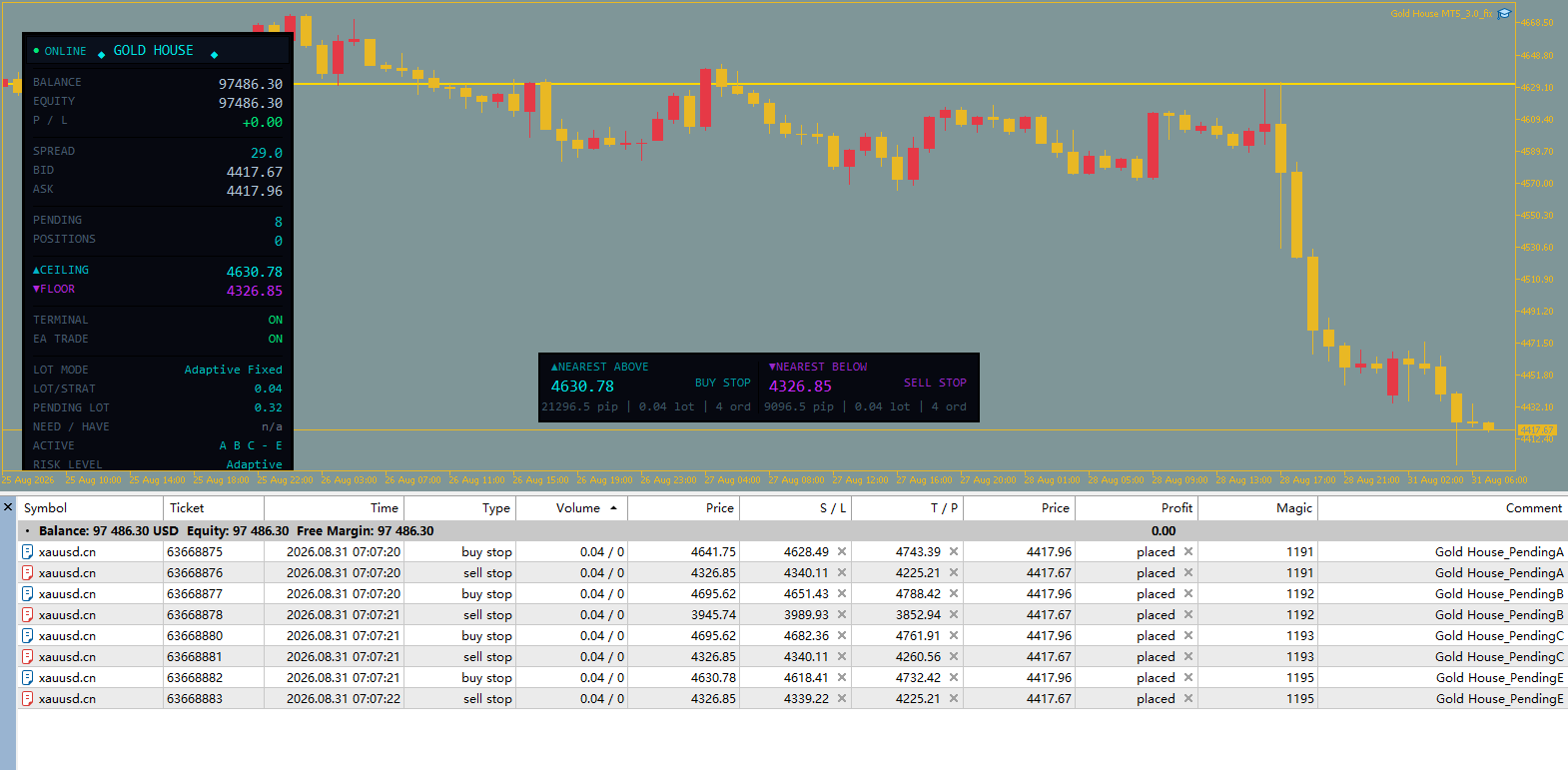This screenshot has width=1568, height=770.
Task: Remove stop loss 4618.41 on ticket 63668882
Action: [x=842, y=678]
